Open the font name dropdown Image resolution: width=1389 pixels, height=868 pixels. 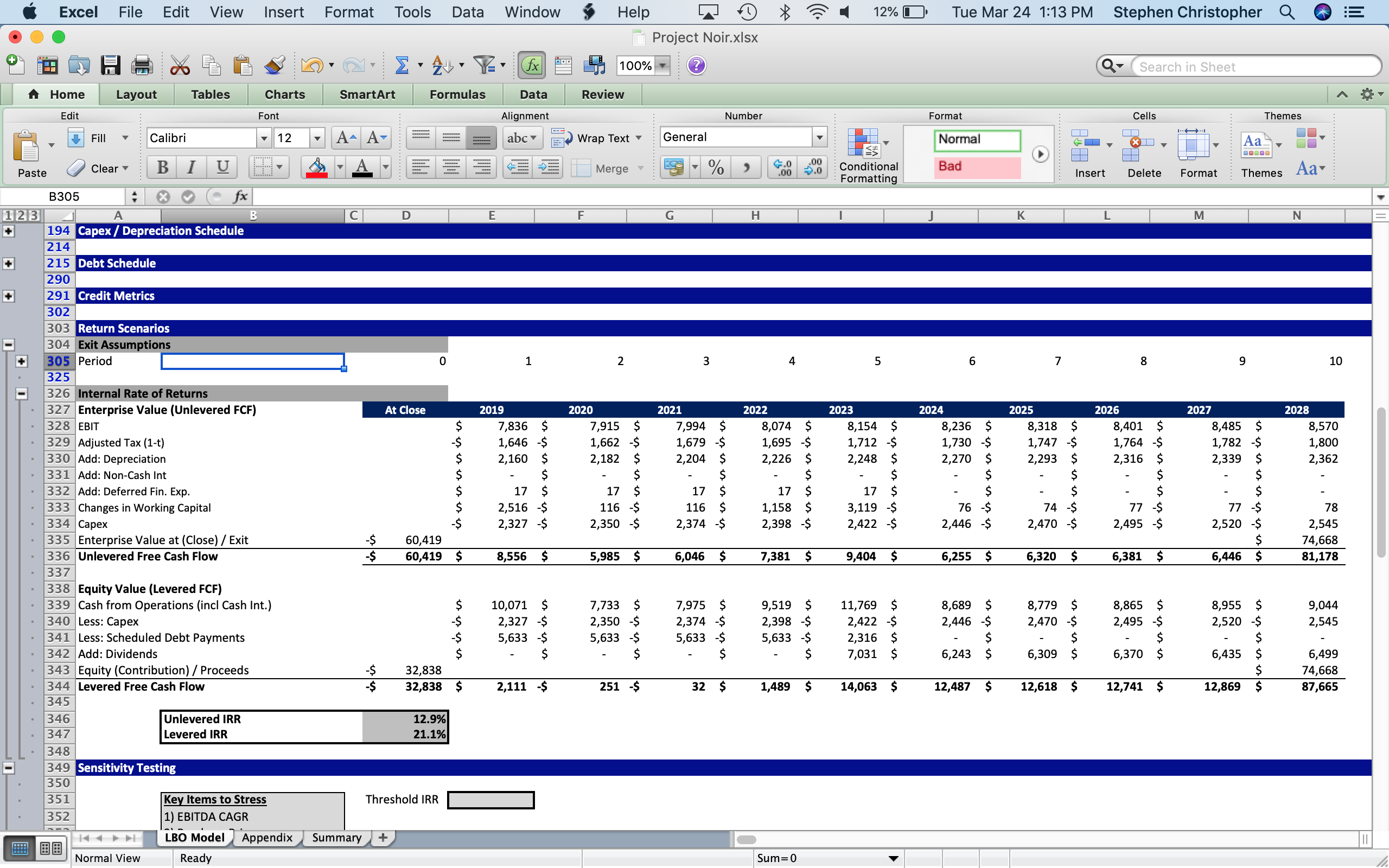tap(264, 138)
